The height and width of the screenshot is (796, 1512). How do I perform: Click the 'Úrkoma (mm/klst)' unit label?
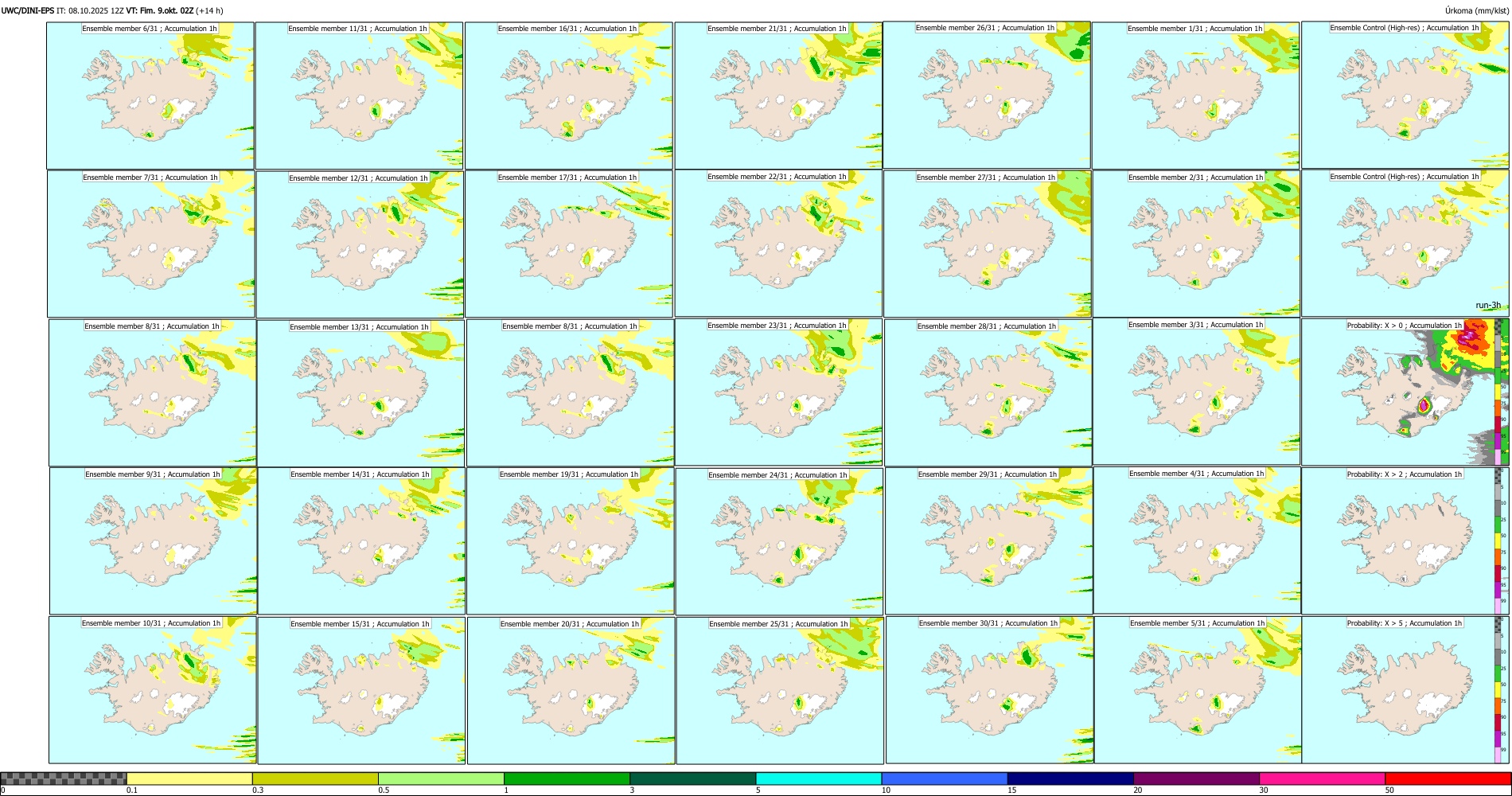pos(1476,10)
